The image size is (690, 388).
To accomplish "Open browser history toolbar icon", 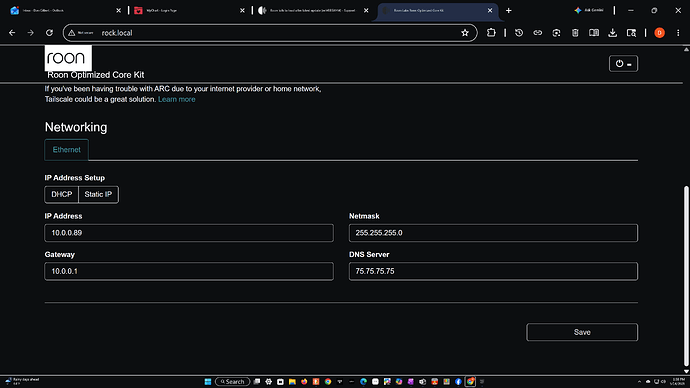I will pos(519,33).
